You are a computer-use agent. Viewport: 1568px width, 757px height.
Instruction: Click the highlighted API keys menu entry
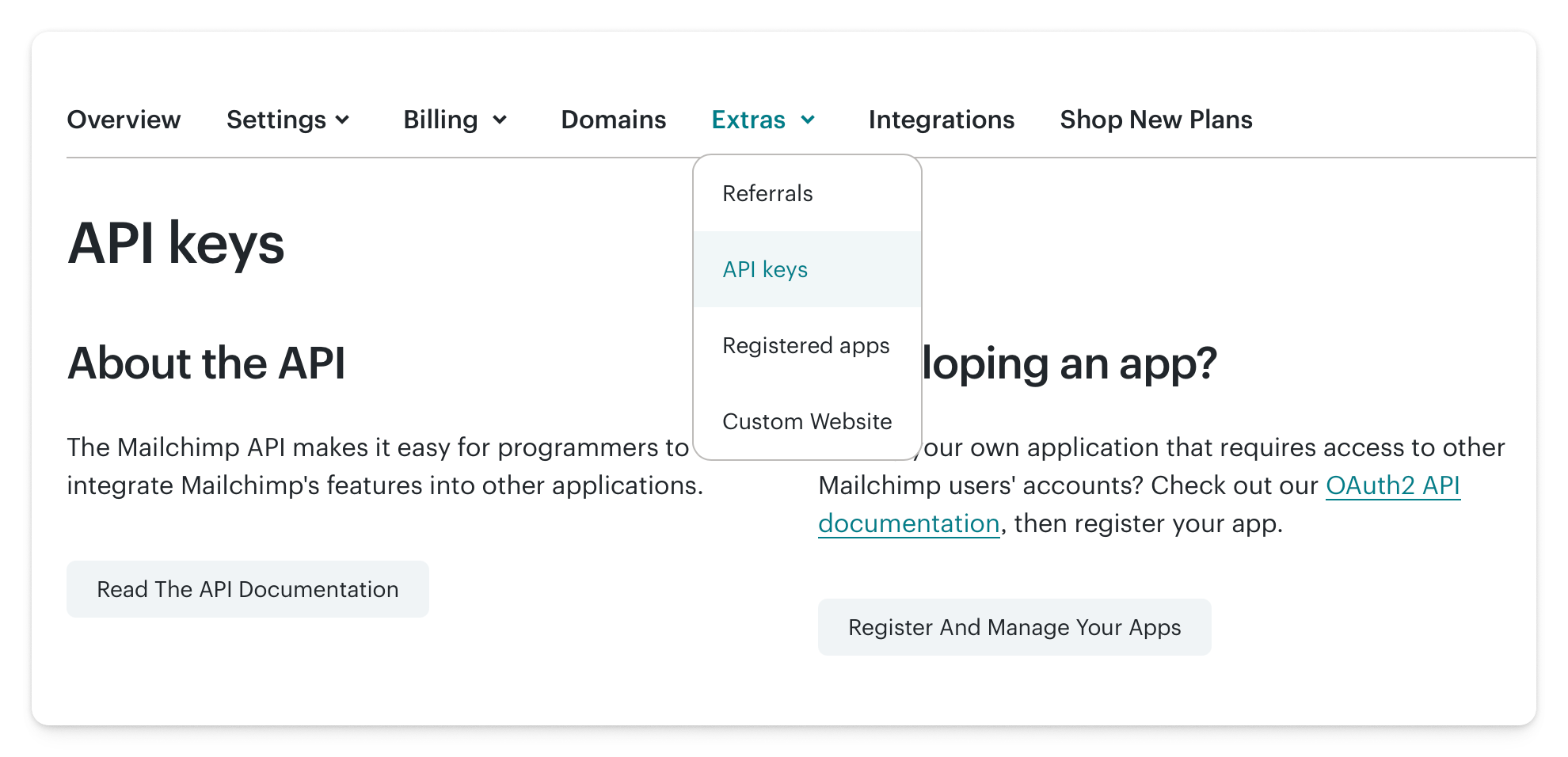pyautogui.click(x=765, y=269)
